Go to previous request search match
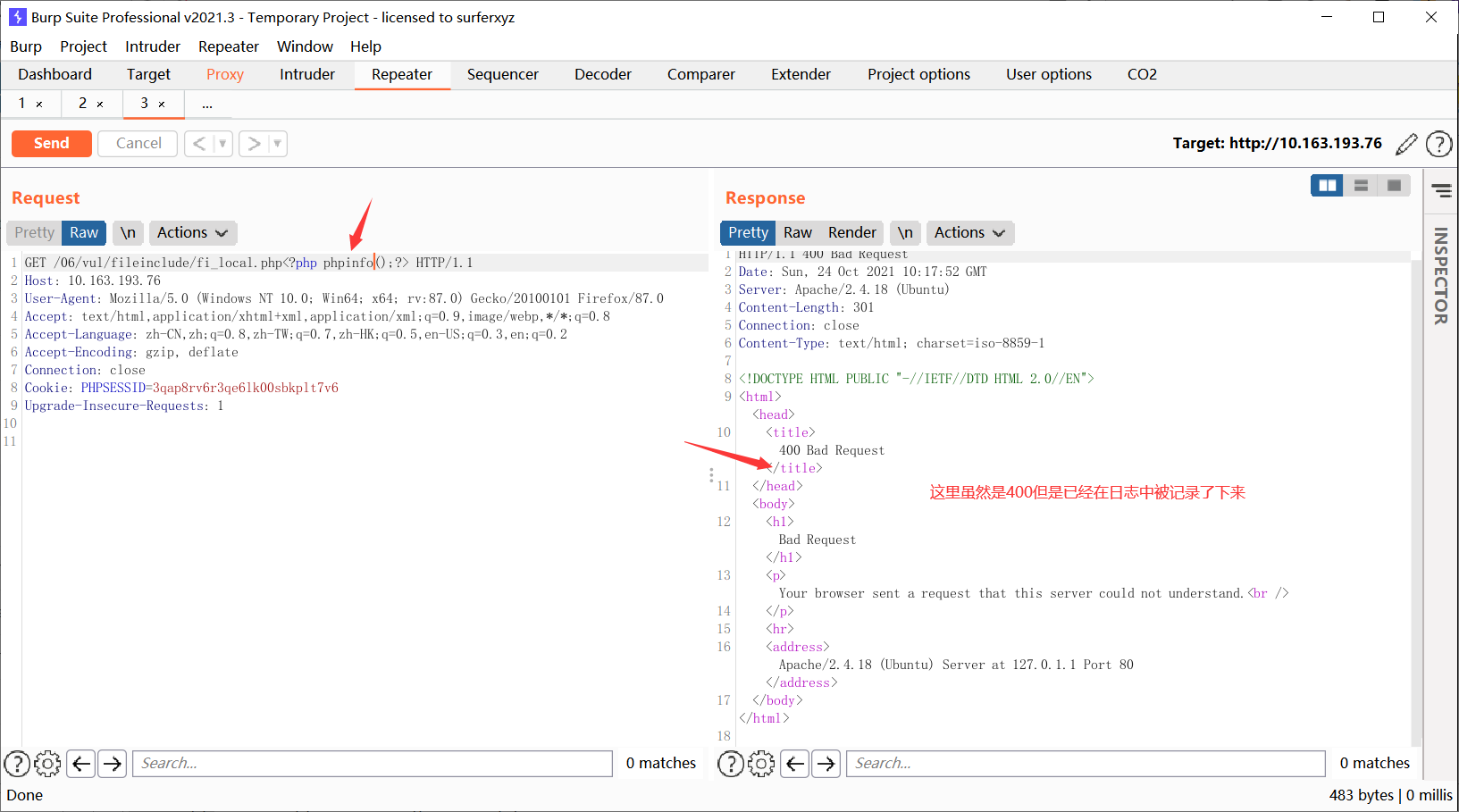 (81, 764)
